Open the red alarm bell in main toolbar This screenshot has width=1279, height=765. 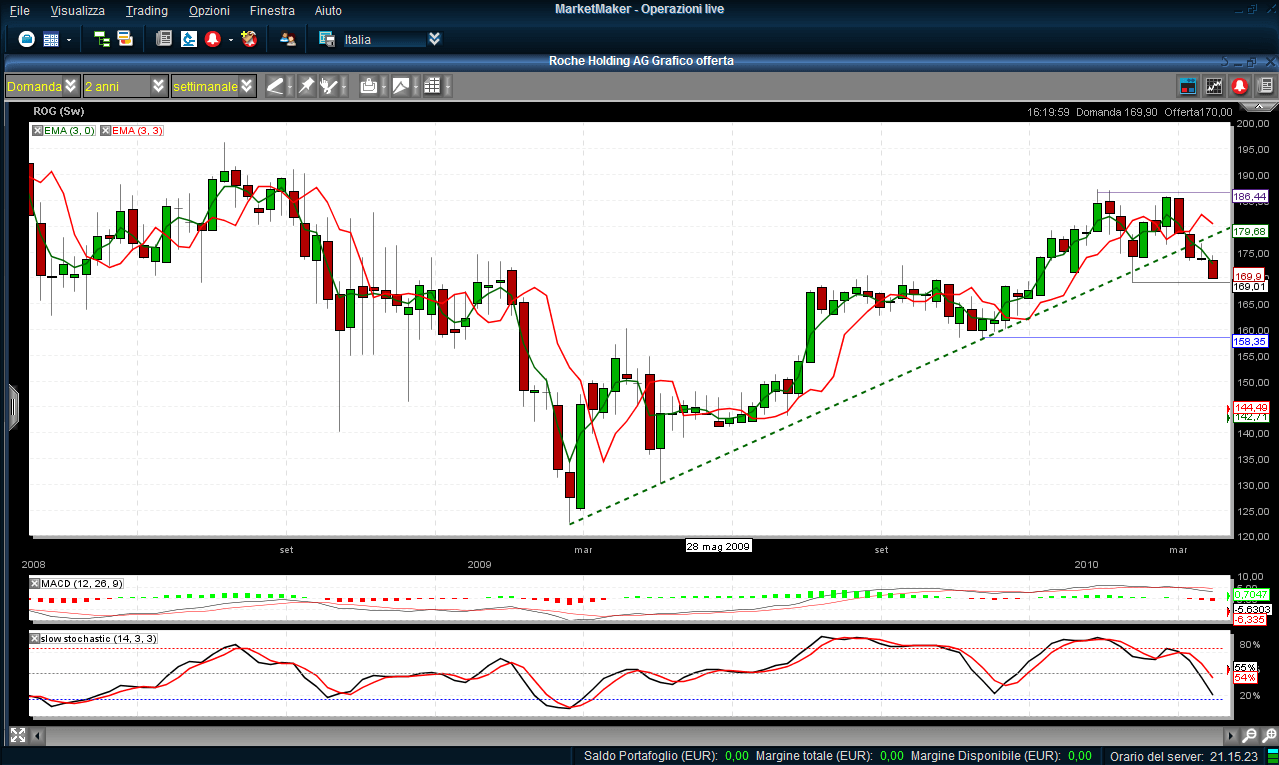click(212, 39)
